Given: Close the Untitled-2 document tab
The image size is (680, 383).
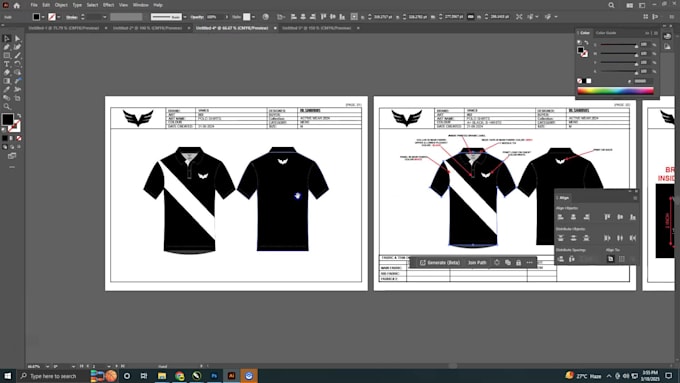Looking at the screenshot, I should click(x=189, y=28).
